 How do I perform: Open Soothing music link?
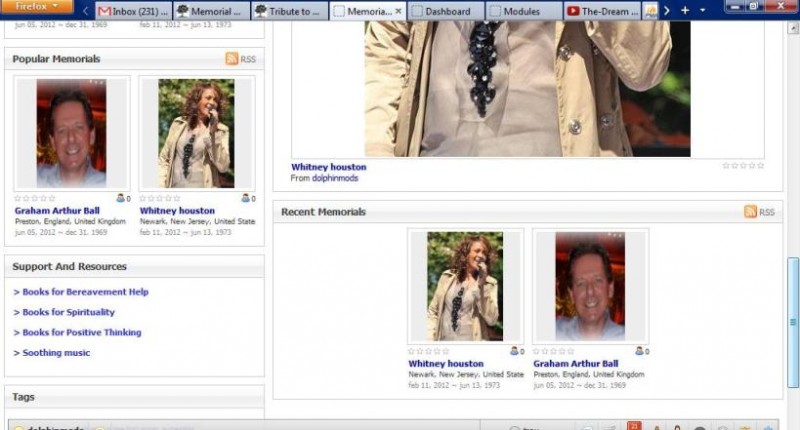(x=56, y=353)
